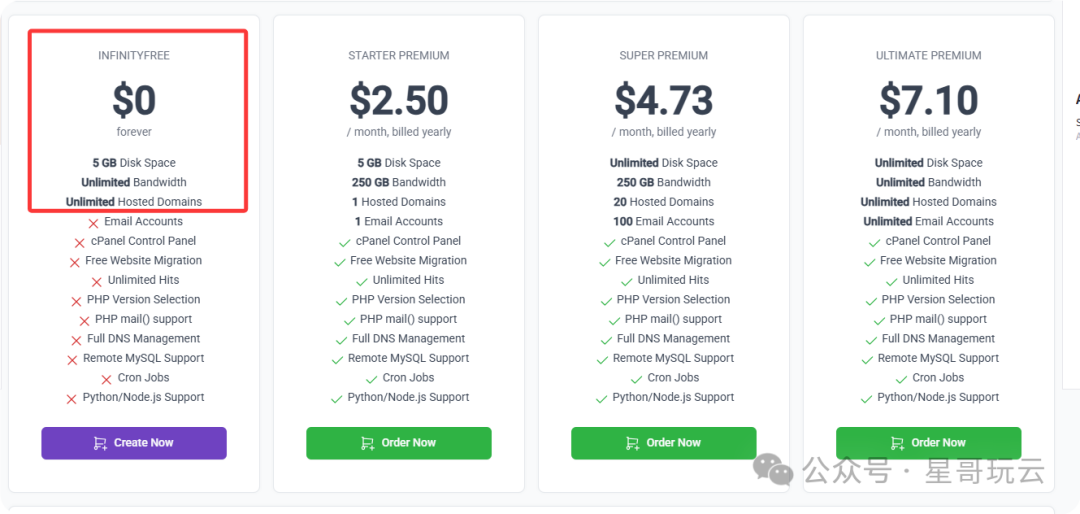Click the red X next to Cron Jobs in InfinityFree
Viewport: 1080px width, 514px height.
(107, 379)
